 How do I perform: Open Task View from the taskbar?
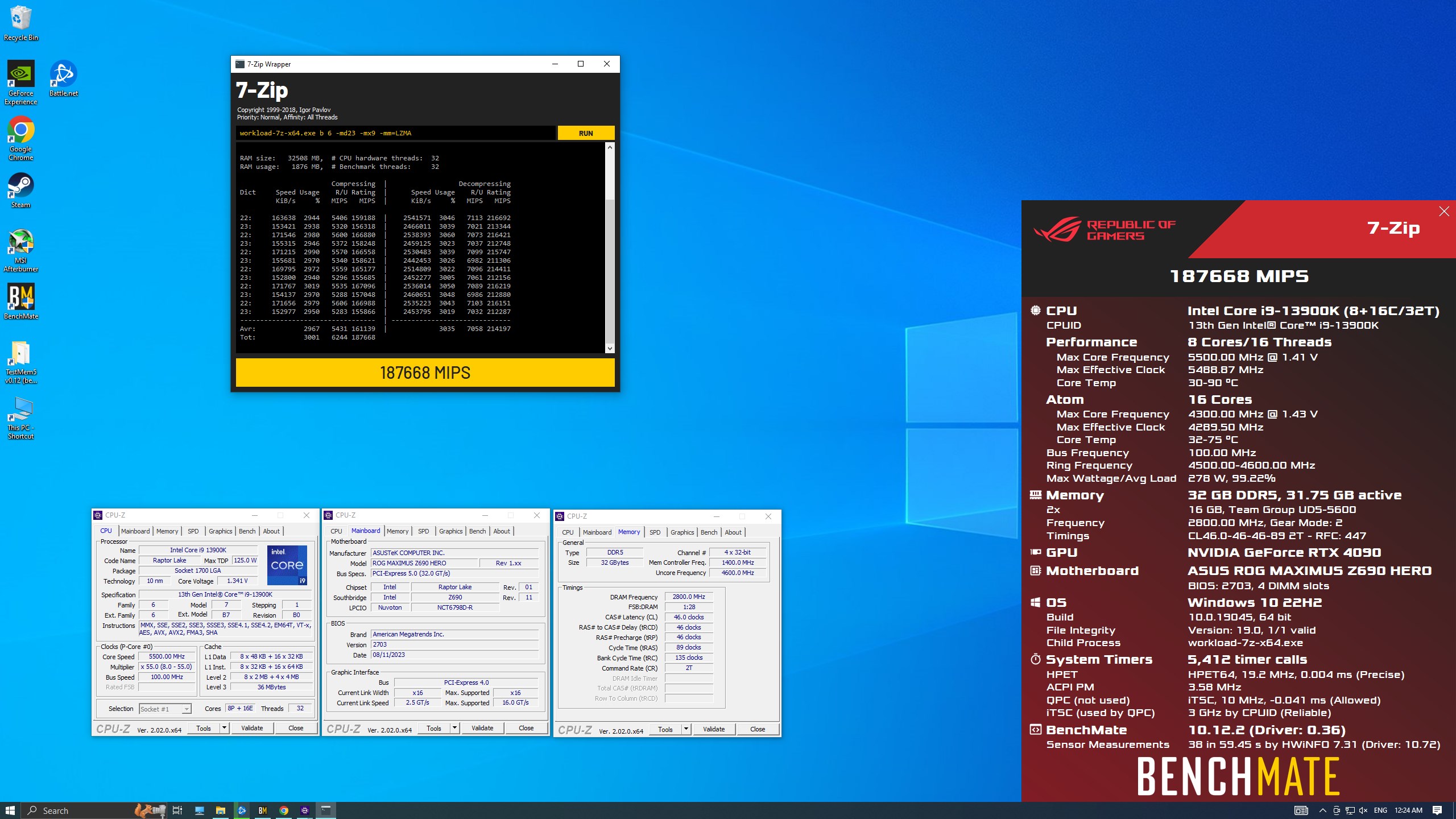(177, 810)
